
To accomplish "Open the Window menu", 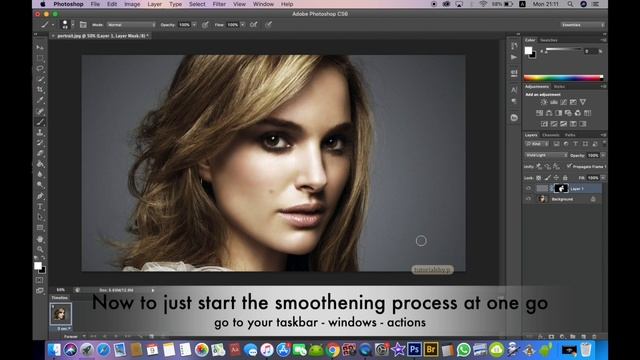I will [263, 4].
